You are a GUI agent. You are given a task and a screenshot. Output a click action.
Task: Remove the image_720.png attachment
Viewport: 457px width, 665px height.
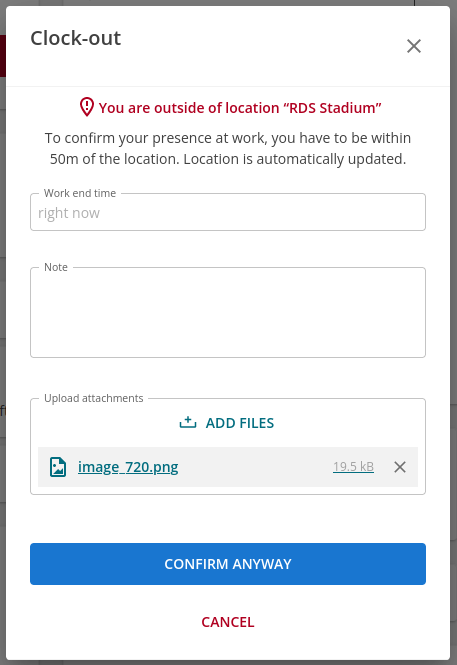coord(400,467)
